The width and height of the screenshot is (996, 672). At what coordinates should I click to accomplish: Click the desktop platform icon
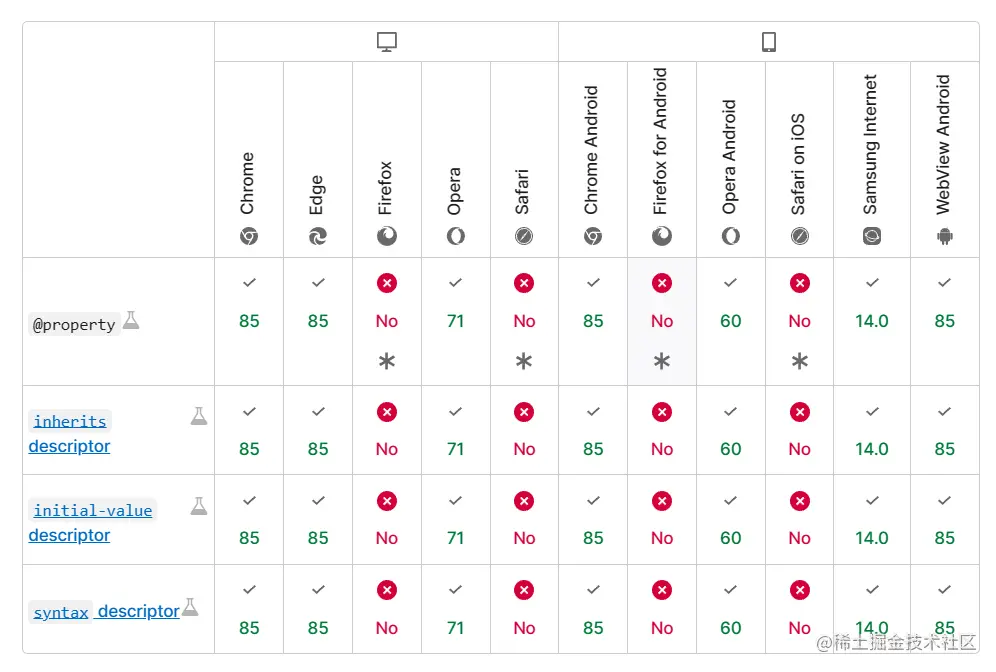point(386,42)
